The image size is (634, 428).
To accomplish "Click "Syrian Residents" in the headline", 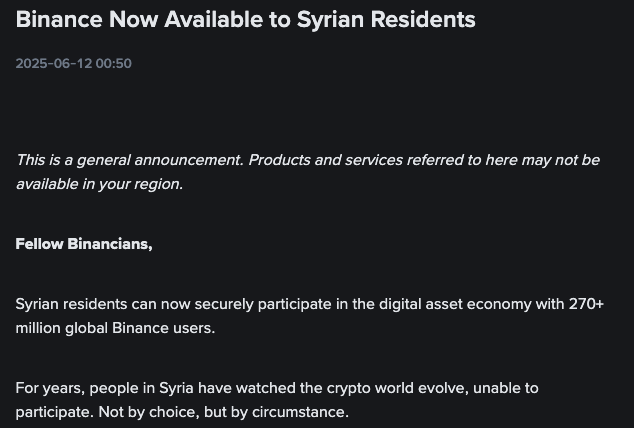I will click(386, 19).
